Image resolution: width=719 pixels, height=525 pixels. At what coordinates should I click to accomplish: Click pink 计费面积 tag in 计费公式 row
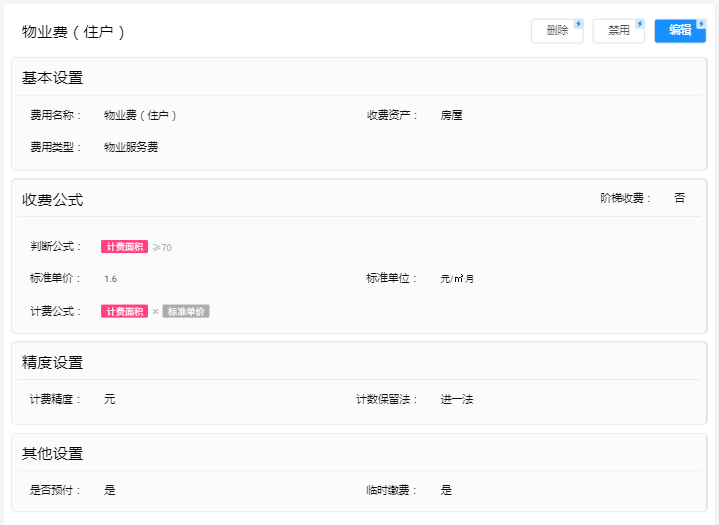pyautogui.click(x=125, y=311)
